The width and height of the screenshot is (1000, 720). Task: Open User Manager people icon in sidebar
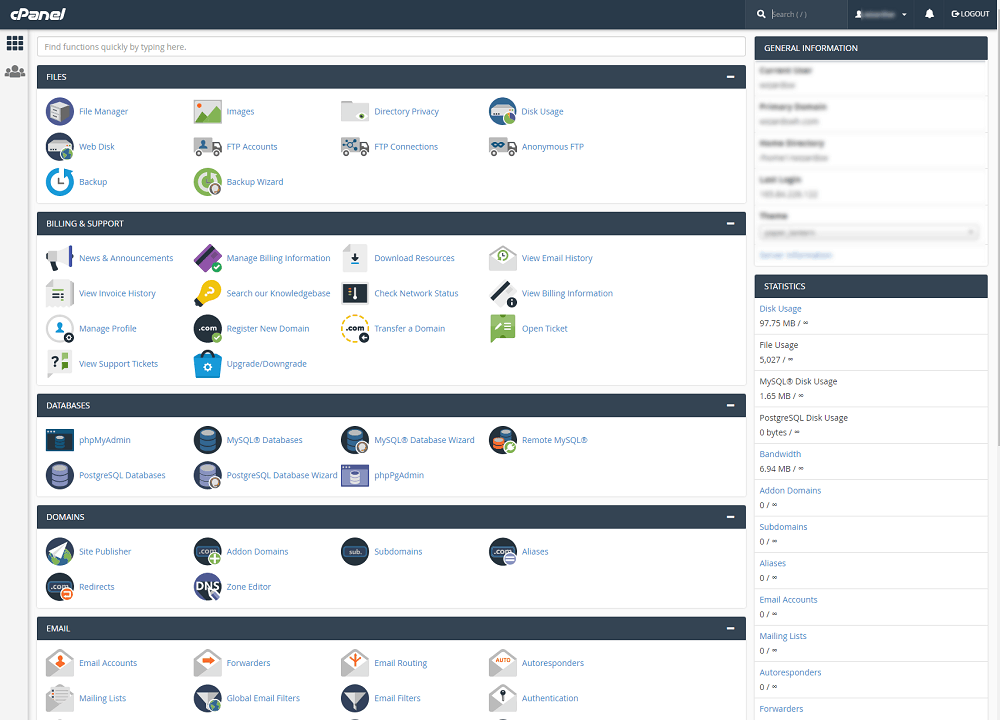15,71
